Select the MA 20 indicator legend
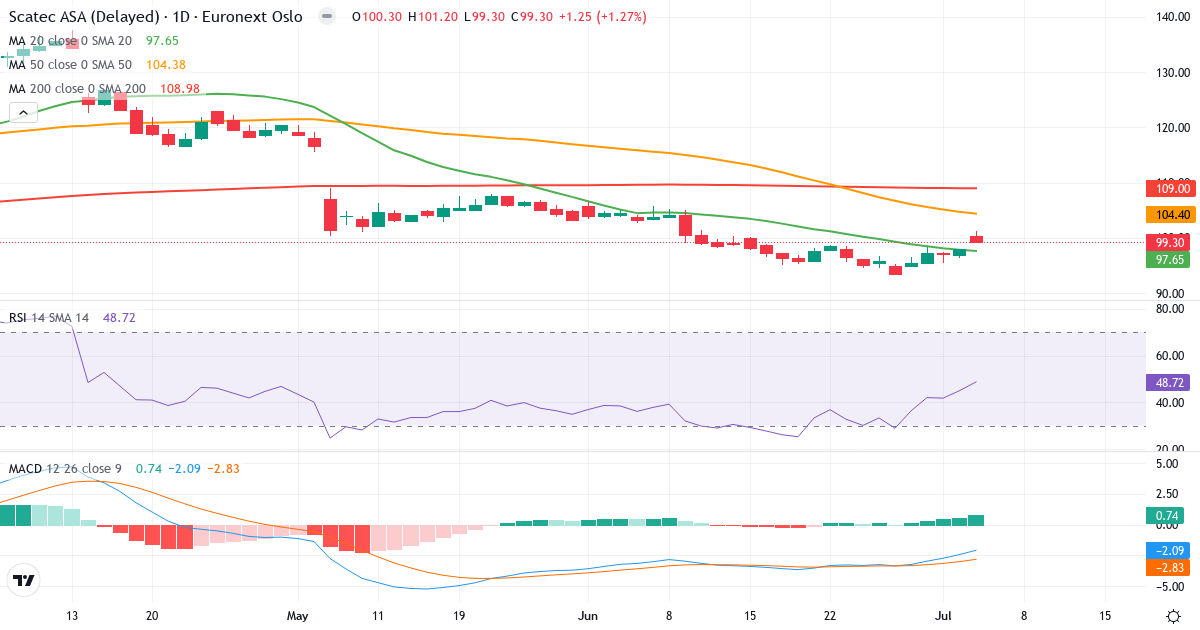Image resolution: width=1200 pixels, height=630 pixels. coord(70,40)
